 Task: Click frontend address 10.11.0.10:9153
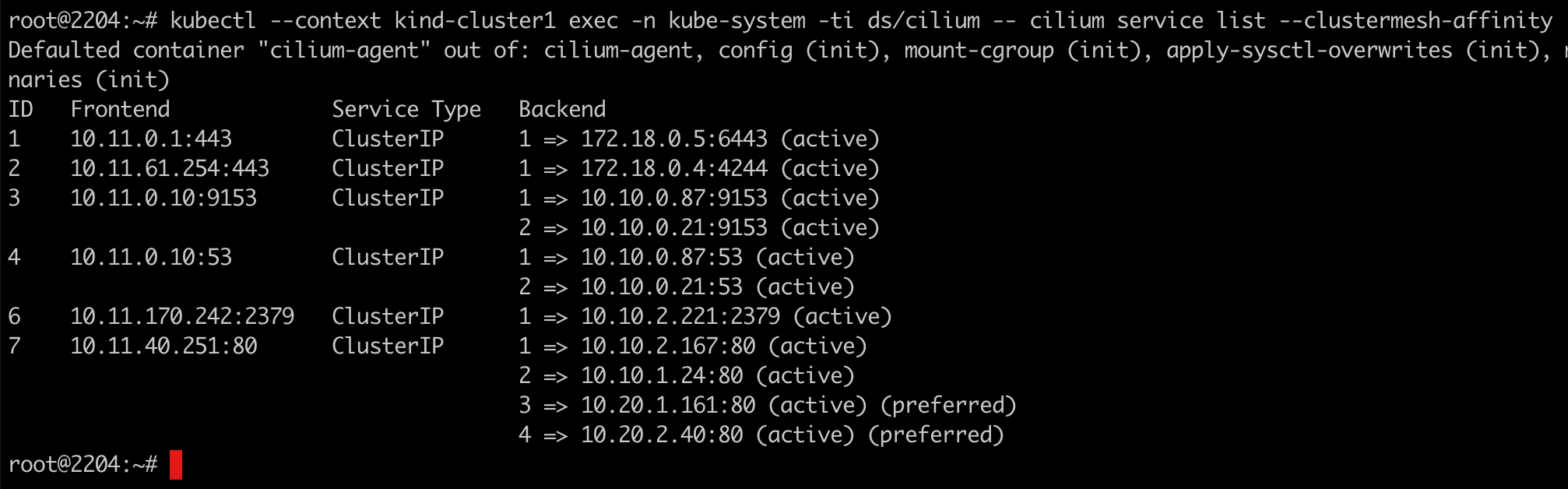163,199
